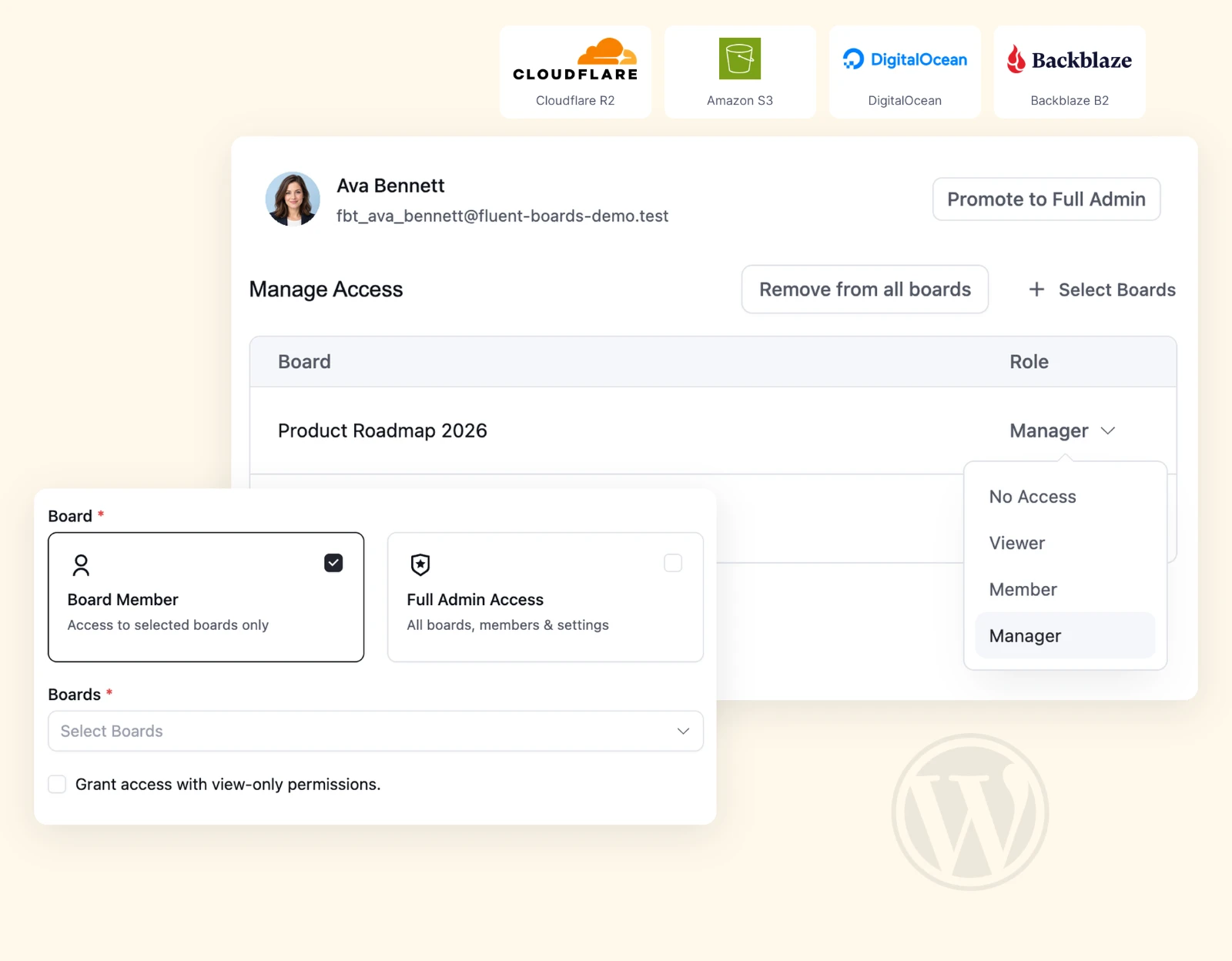Choose No Access from role menu

click(x=1065, y=497)
